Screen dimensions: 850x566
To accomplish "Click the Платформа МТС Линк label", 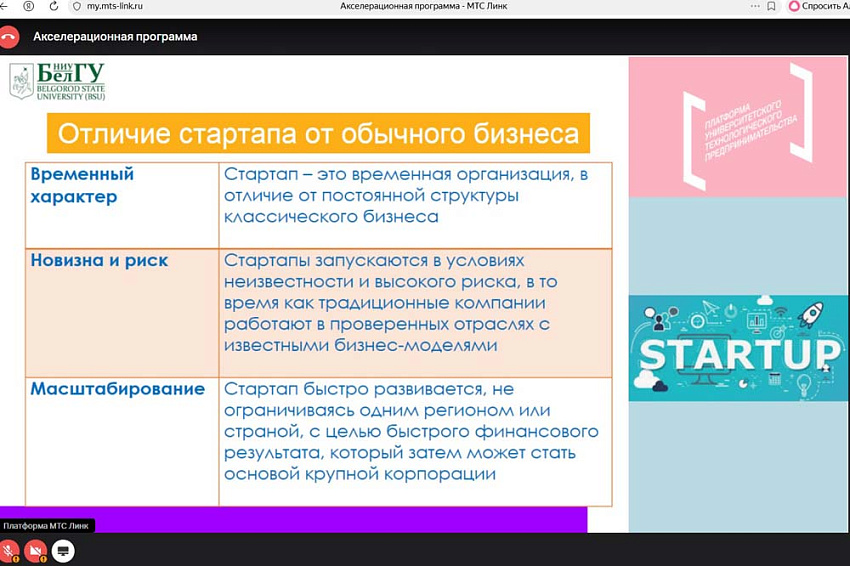I will coord(46,526).
